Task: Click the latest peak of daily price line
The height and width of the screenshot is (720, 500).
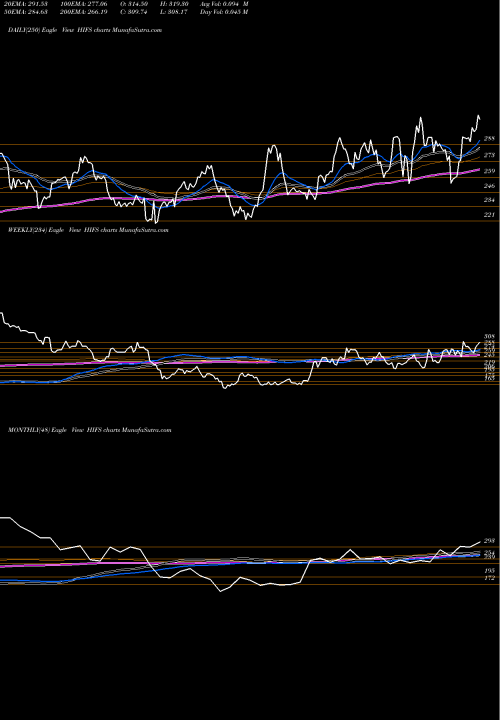Action: (478, 116)
